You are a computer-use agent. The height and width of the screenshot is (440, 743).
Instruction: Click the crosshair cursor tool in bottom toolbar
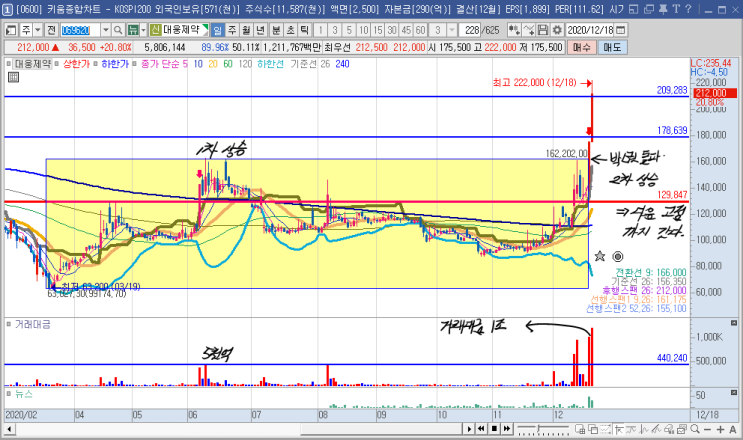(x=618, y=429)
